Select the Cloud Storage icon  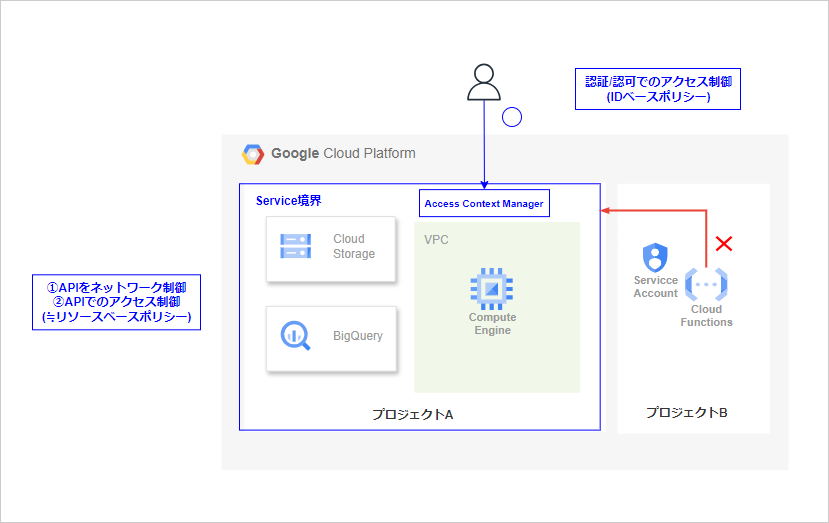pos(296,246)
